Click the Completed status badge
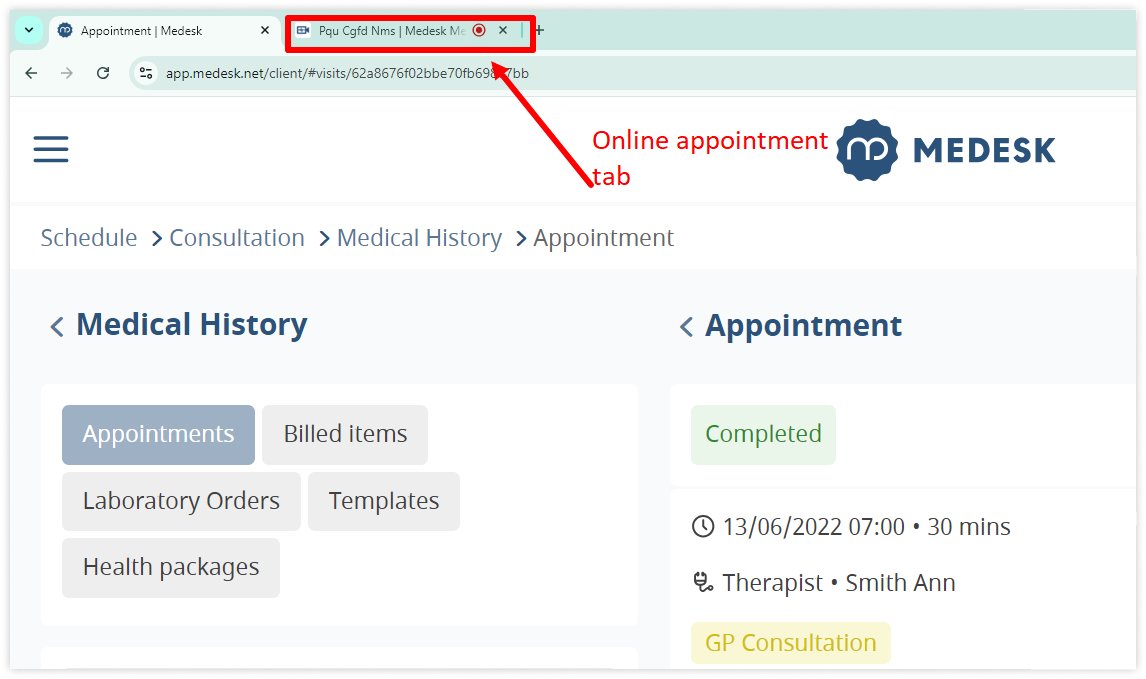This screenshot has height=679, width=1146. 763,434
